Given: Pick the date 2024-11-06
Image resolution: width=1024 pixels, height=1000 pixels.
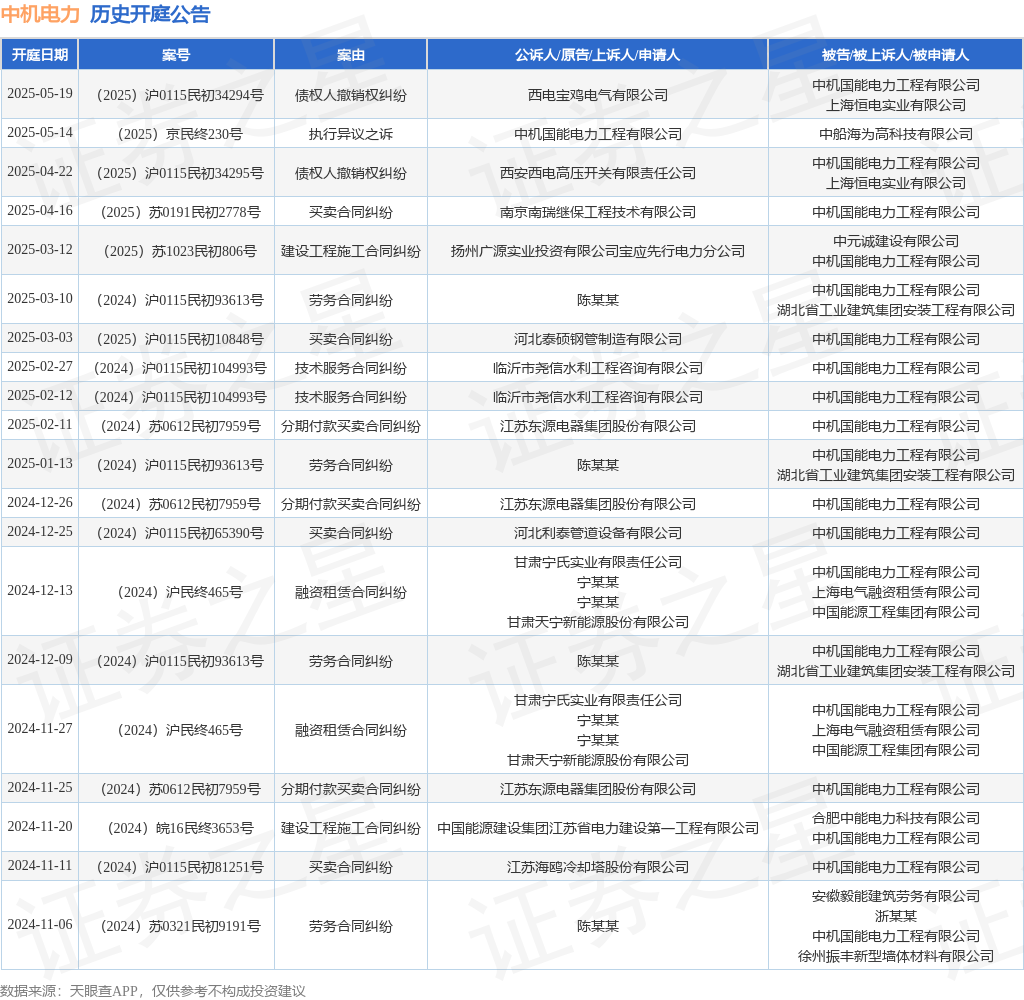Looking at the screenshot, I should tap(40, 924).
